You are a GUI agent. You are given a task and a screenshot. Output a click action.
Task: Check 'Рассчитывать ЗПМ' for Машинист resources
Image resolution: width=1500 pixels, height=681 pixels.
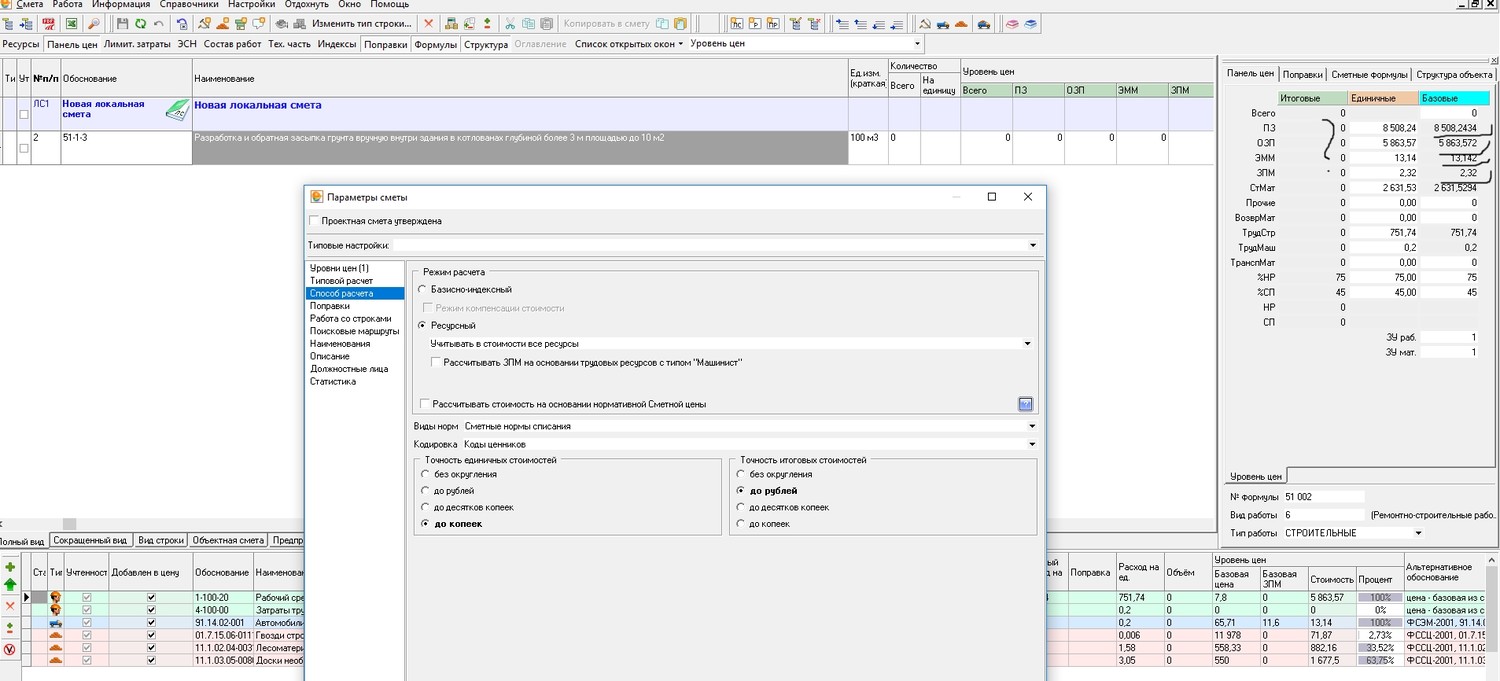click(x=436, y=362)
